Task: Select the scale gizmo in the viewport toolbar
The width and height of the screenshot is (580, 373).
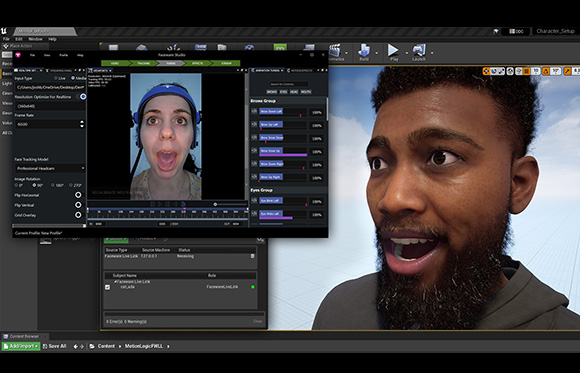Action: point(501,71)
